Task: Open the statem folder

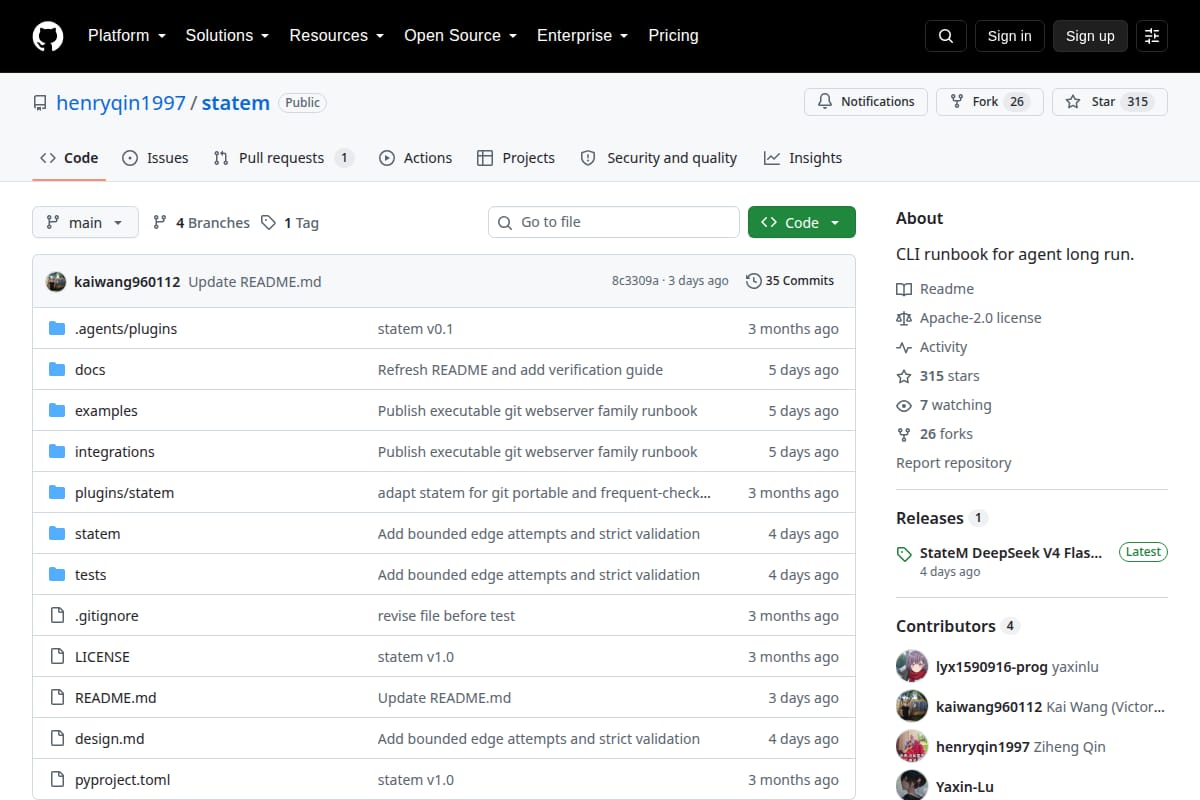Action: (x=97, y=534)
